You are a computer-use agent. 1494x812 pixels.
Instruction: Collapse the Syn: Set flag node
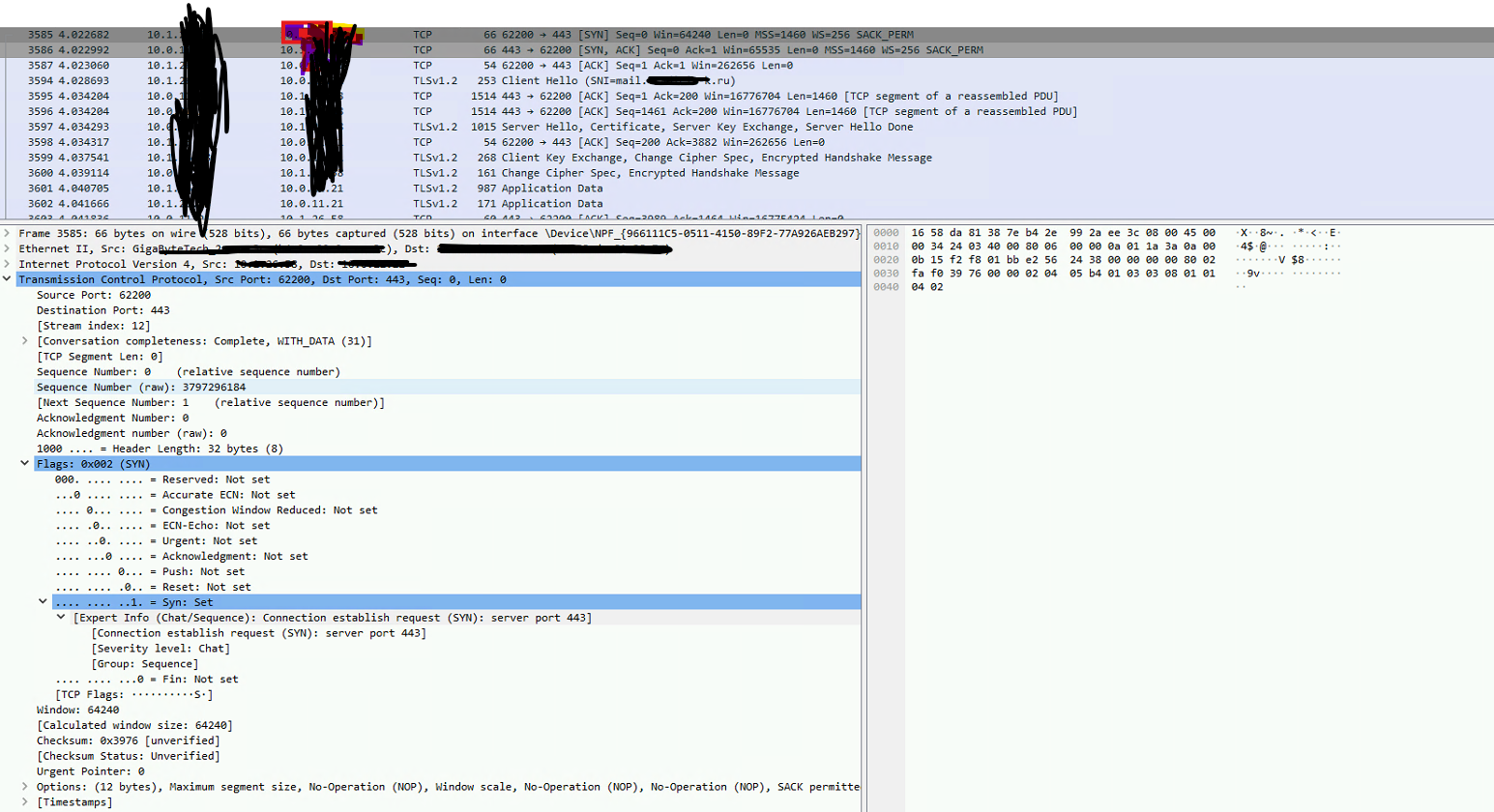click(x=43, y=602)
